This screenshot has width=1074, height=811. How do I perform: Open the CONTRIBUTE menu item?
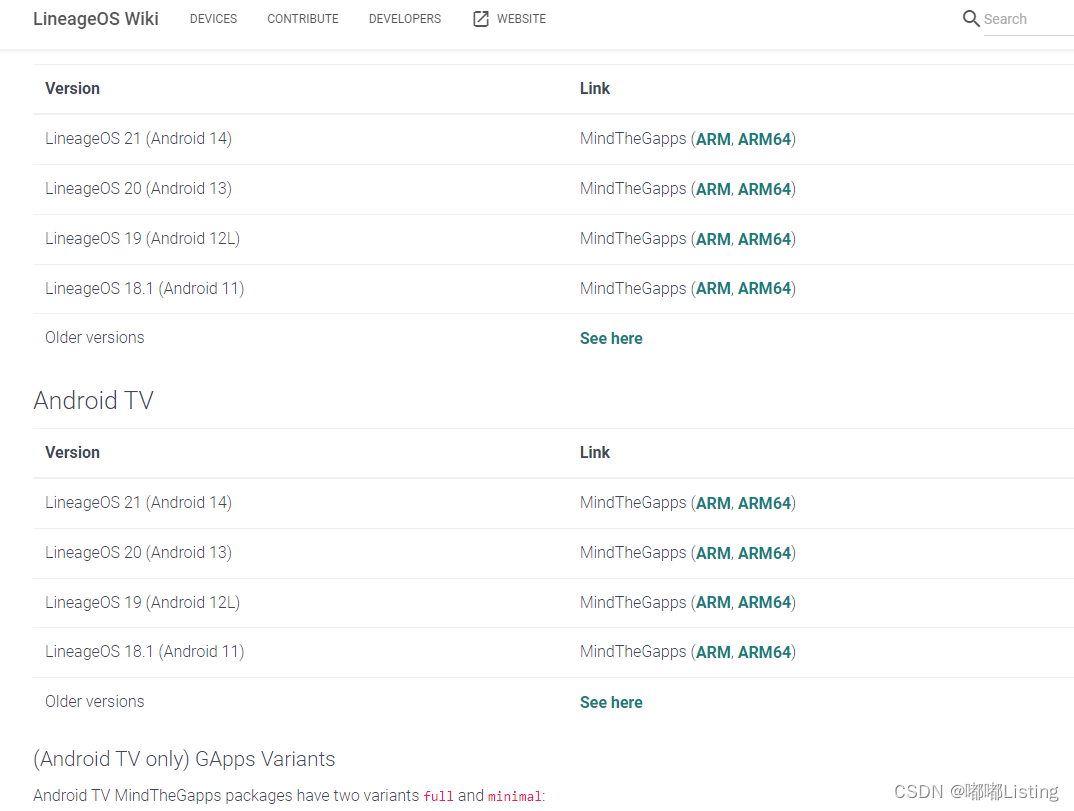(x=303, y=19)
